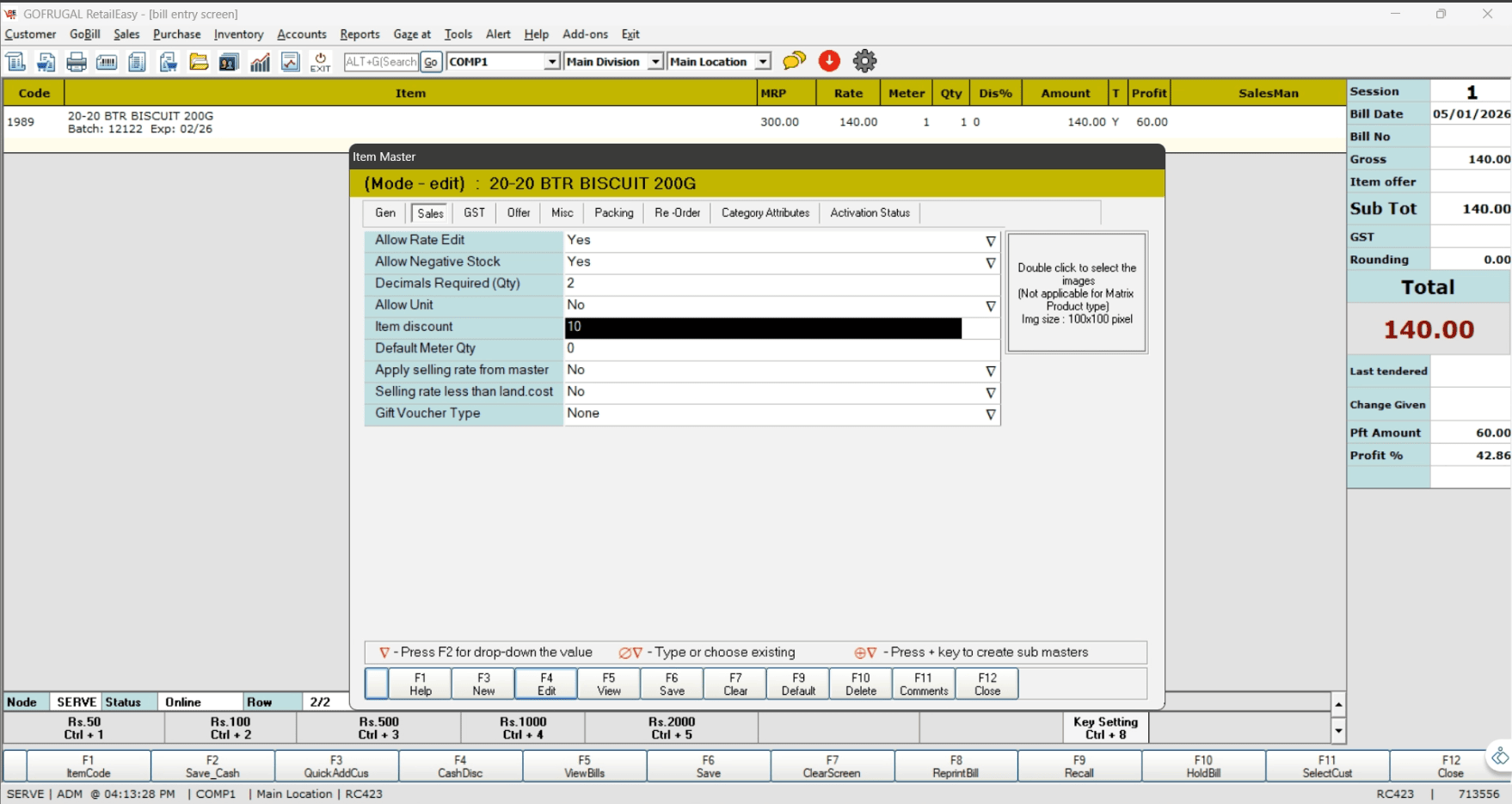1512x804 pixels.
Task: Click the Rs.500 Ctrl + 3 button
Action: pyautogui.click(x=378, y=728)
